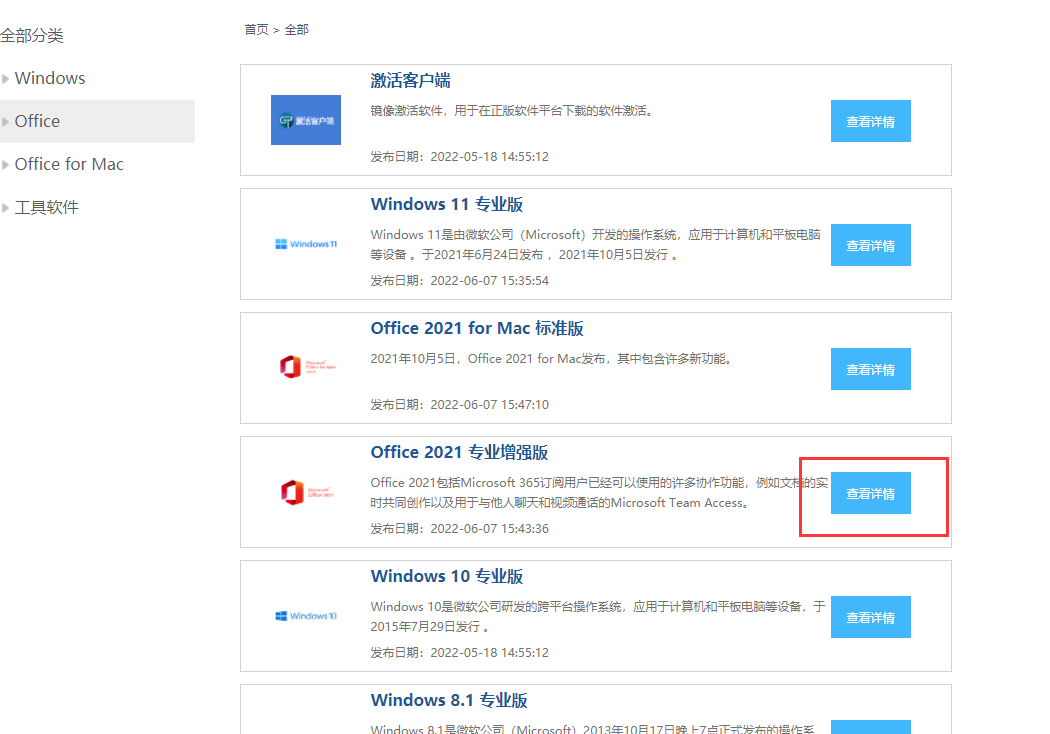View details for 激活客户端
Image resolution: width=1050 pixels, height=734 pixels.
870,121
